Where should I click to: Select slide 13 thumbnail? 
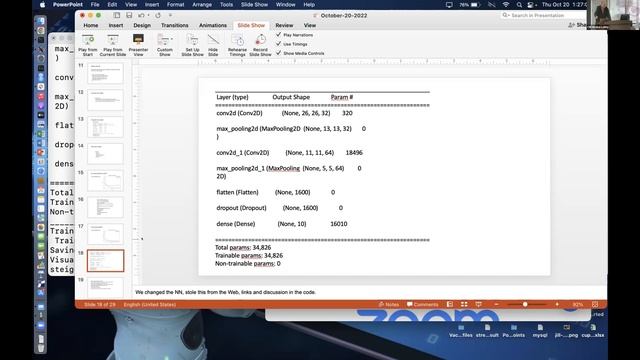105,127
